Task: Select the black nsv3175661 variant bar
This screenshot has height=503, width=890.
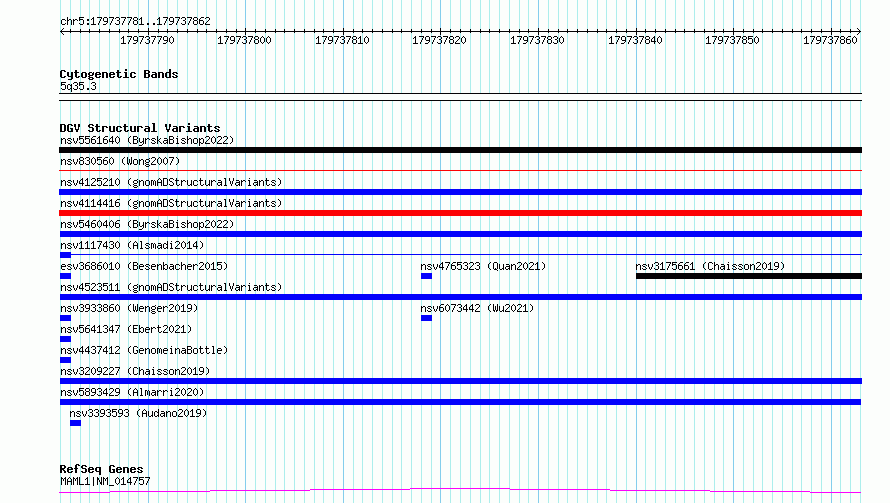Action: point(749,276)
